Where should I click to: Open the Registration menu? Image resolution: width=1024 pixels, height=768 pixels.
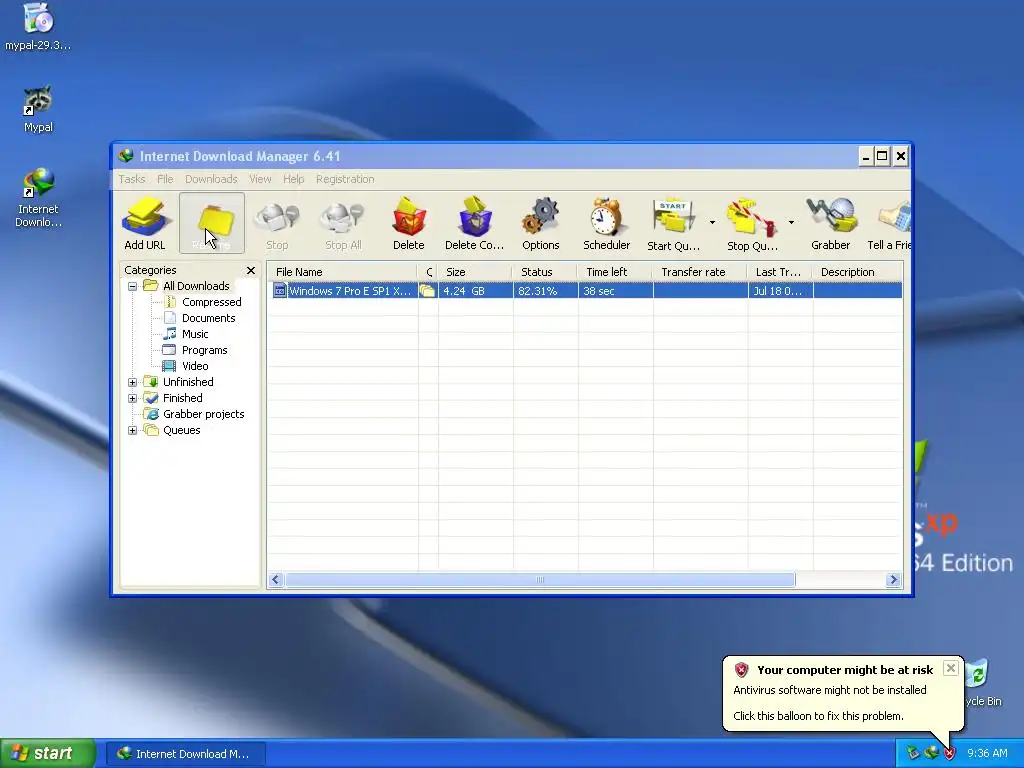(345, 179)
